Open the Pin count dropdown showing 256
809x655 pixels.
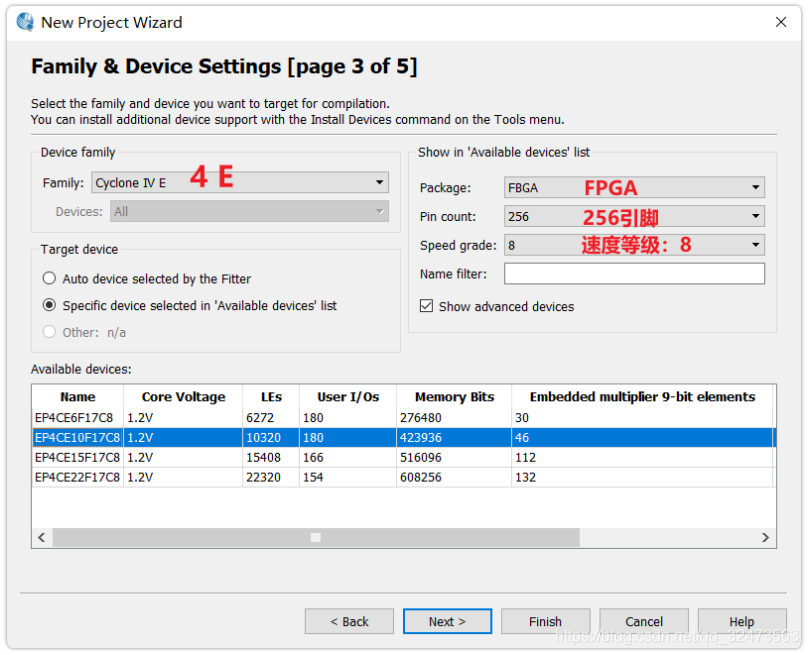tap(634, 216)
